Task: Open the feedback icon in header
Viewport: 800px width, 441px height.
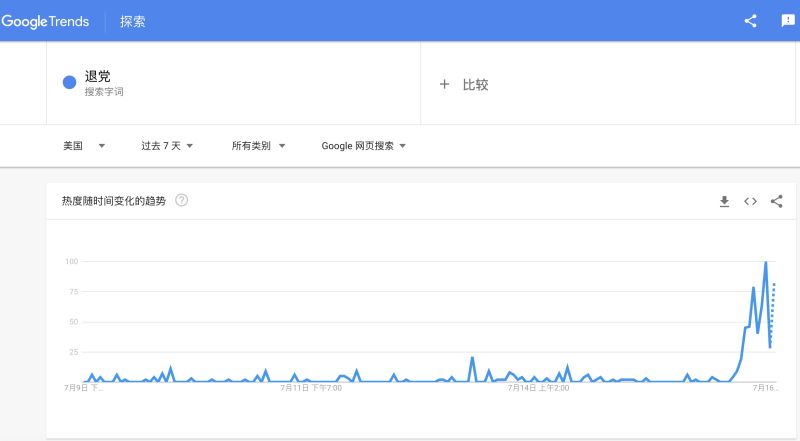Action: (x=788, y=20)
